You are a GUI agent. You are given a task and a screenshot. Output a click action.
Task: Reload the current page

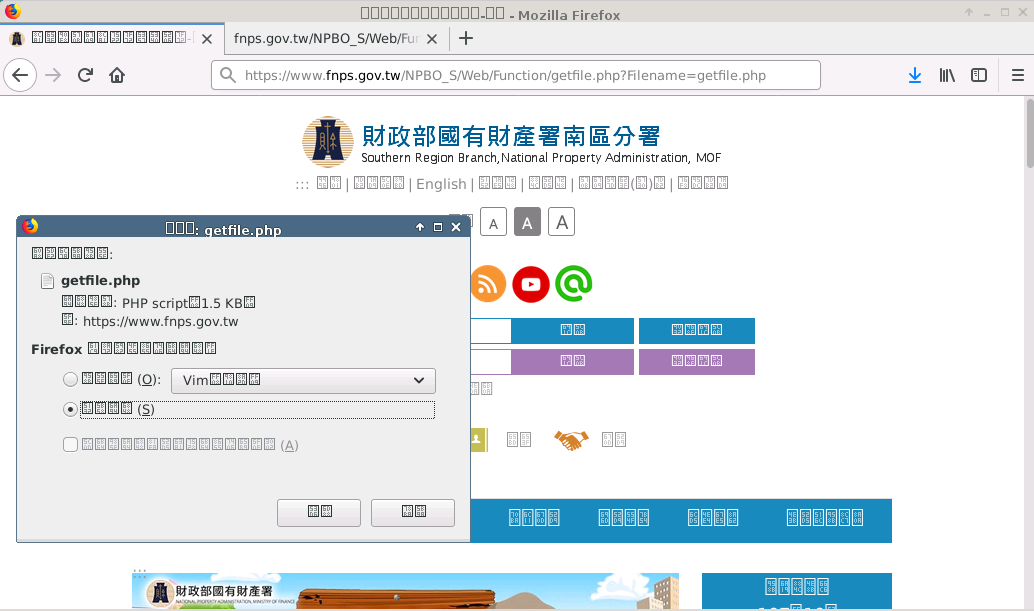[85, 75]
